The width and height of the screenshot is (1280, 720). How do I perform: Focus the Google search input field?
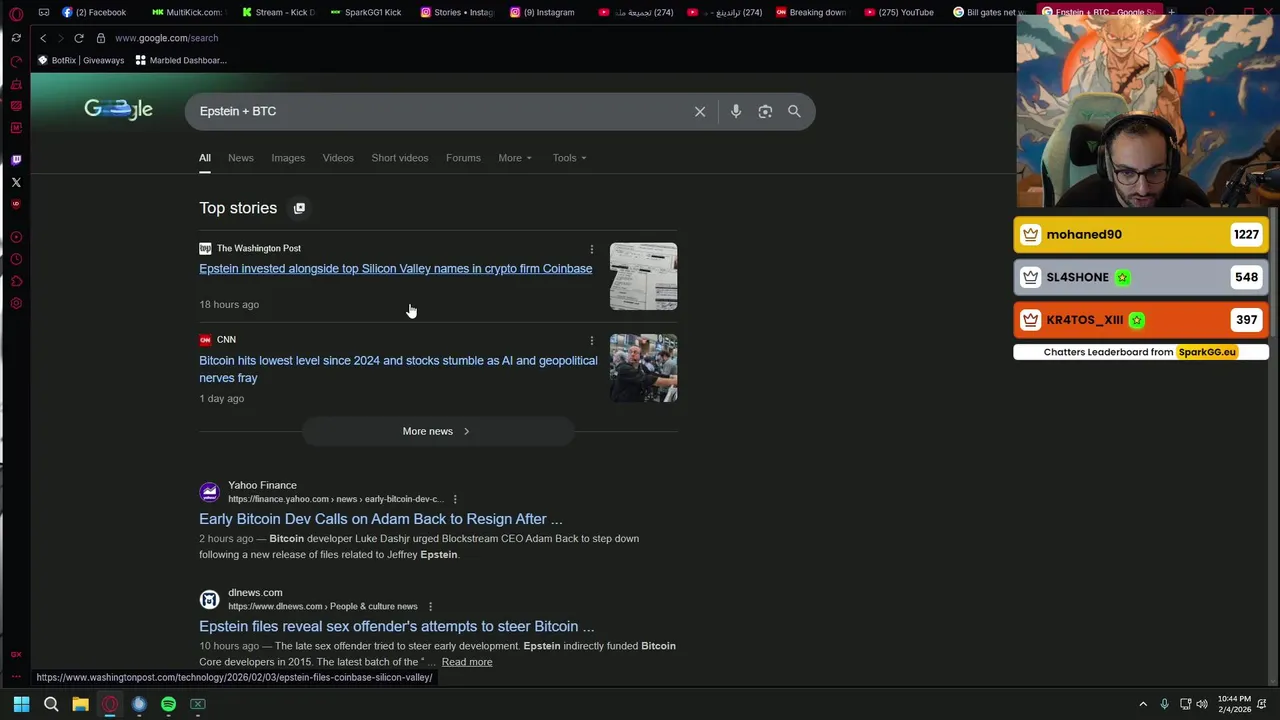coord(440,111)
